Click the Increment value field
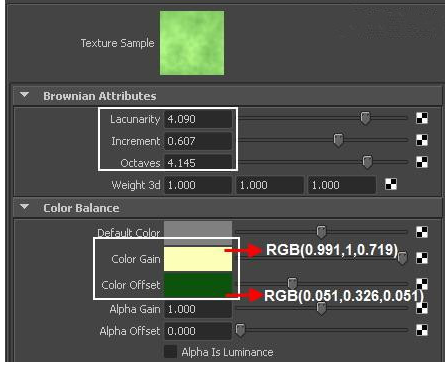Viewport: 445px width, 366px height. pyautogui.click(x=198, y=141)
